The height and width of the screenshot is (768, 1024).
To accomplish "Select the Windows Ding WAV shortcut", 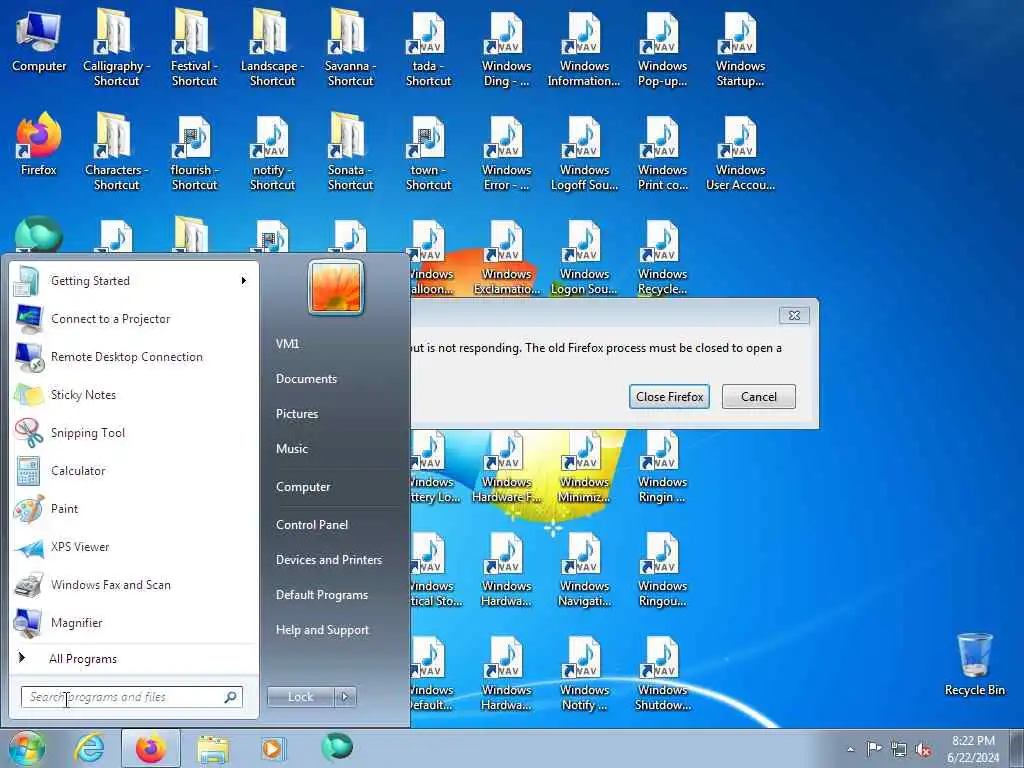I will click(x=506, y=47).
